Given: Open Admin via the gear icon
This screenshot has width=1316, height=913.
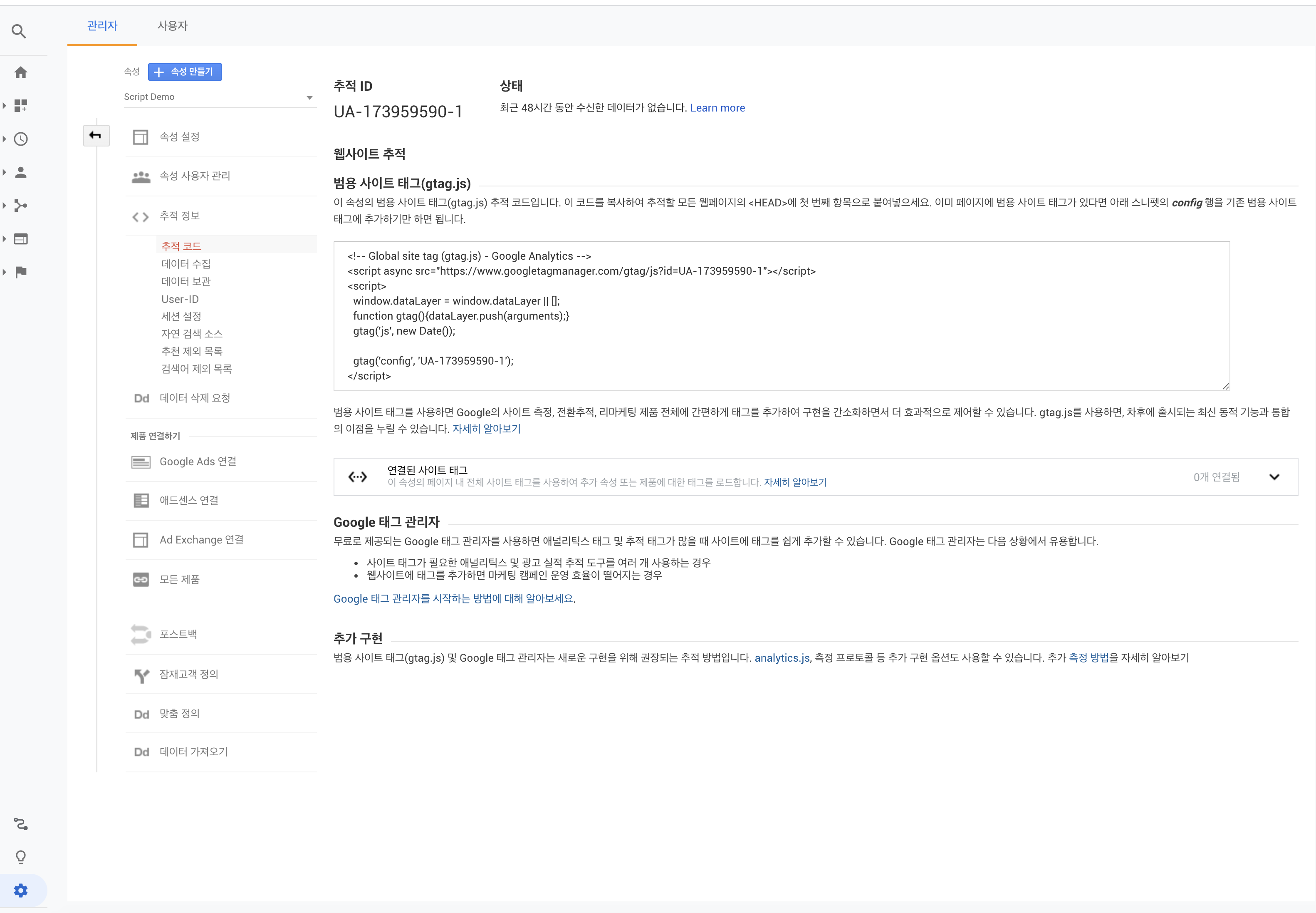Looking at the screenshot, I should [x=20, y=891].
